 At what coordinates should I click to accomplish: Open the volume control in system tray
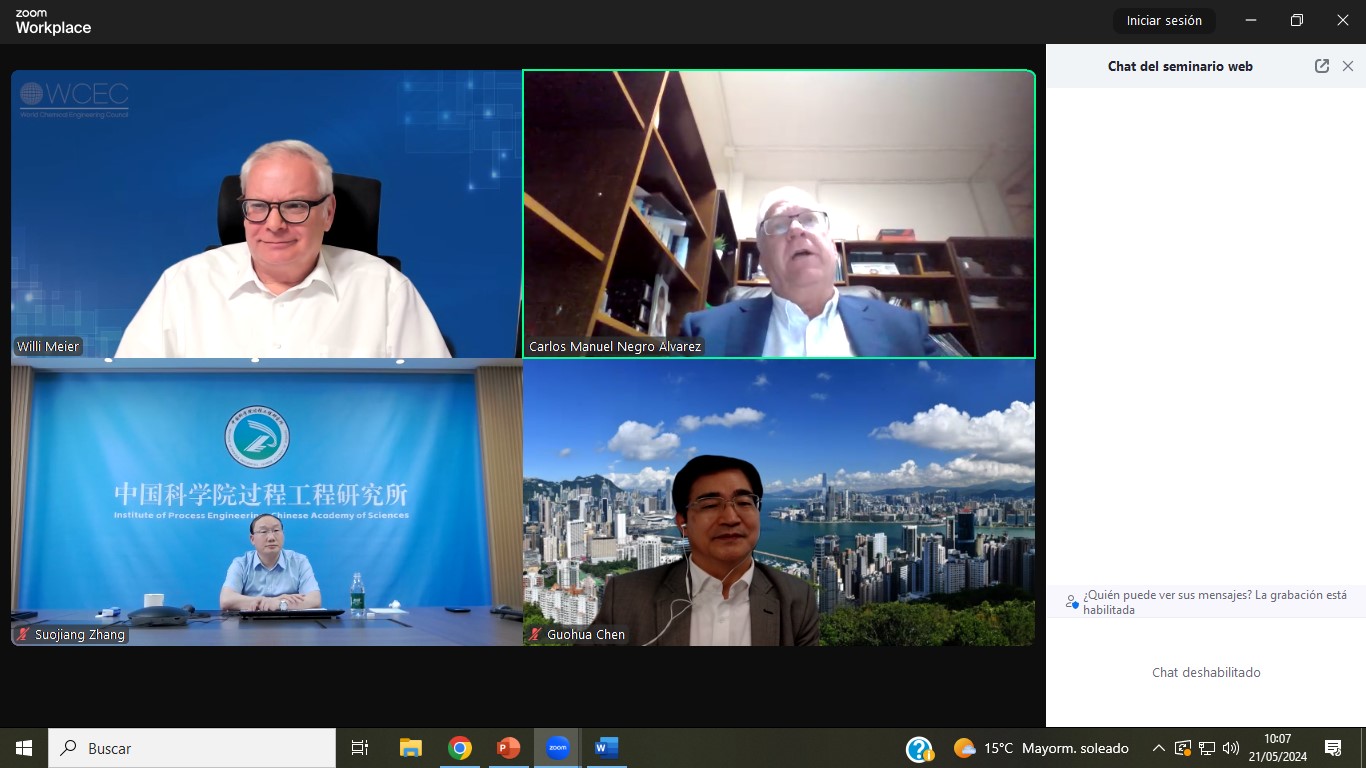(1231, 748)
